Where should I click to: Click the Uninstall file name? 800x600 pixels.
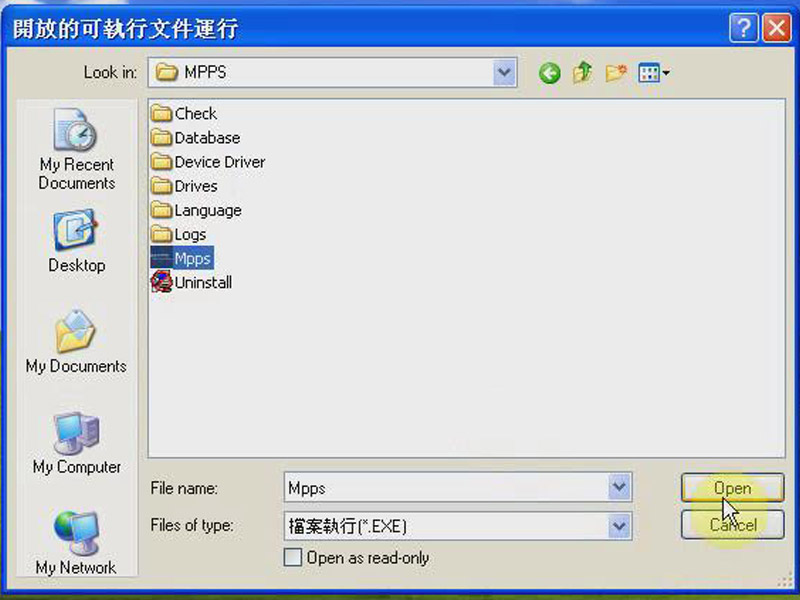203,283
